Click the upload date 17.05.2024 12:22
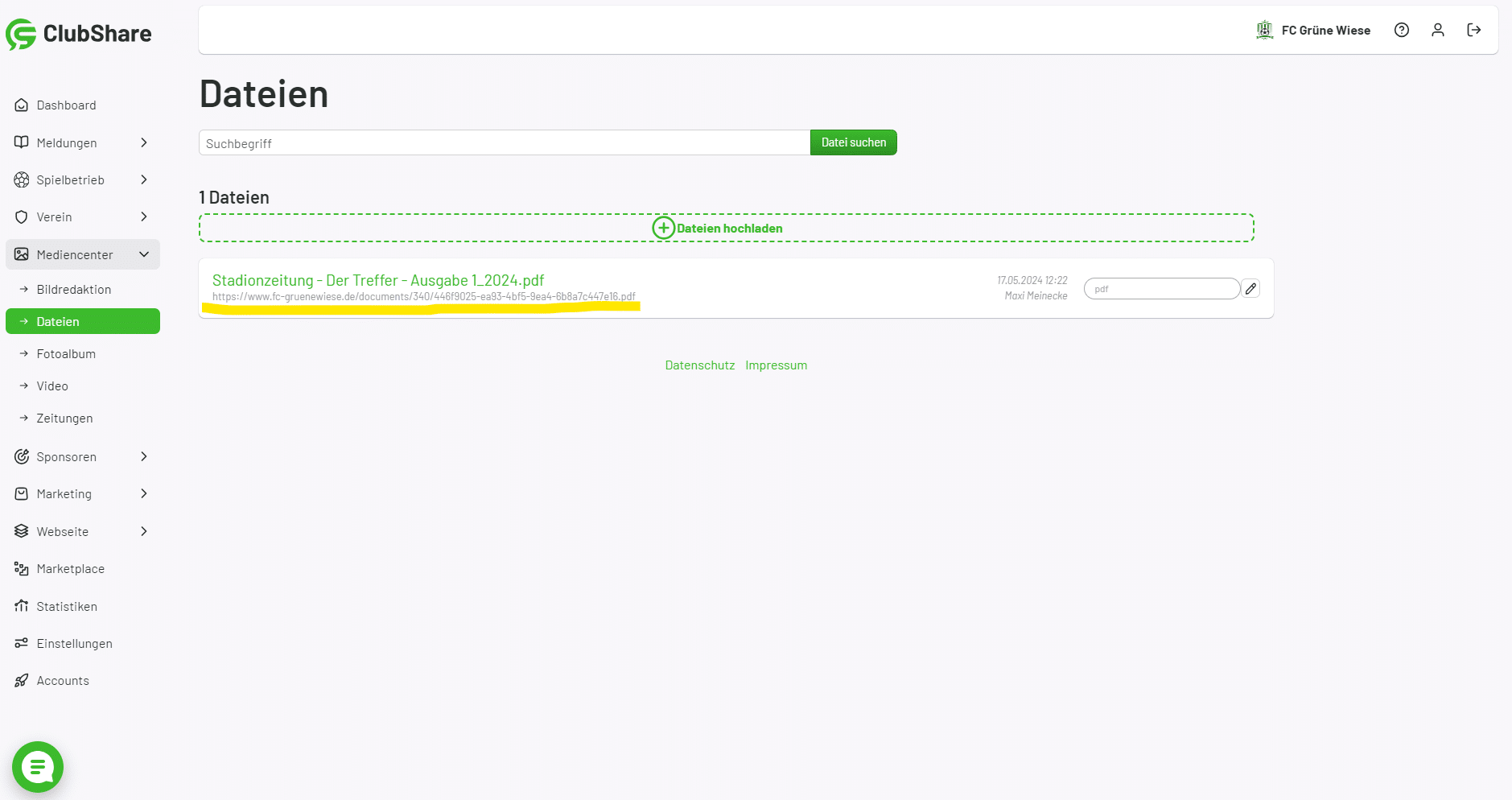Screen dimensions: 1512x800 point(1032,281)
